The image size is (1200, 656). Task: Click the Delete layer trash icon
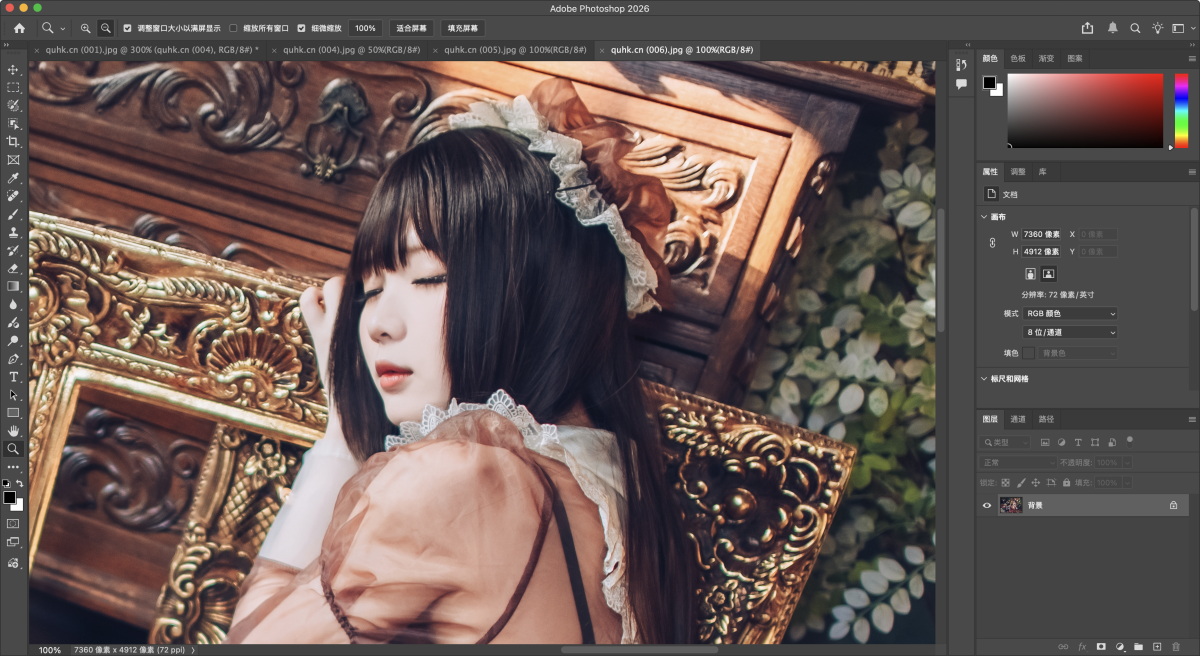(x=1176, y=647)
